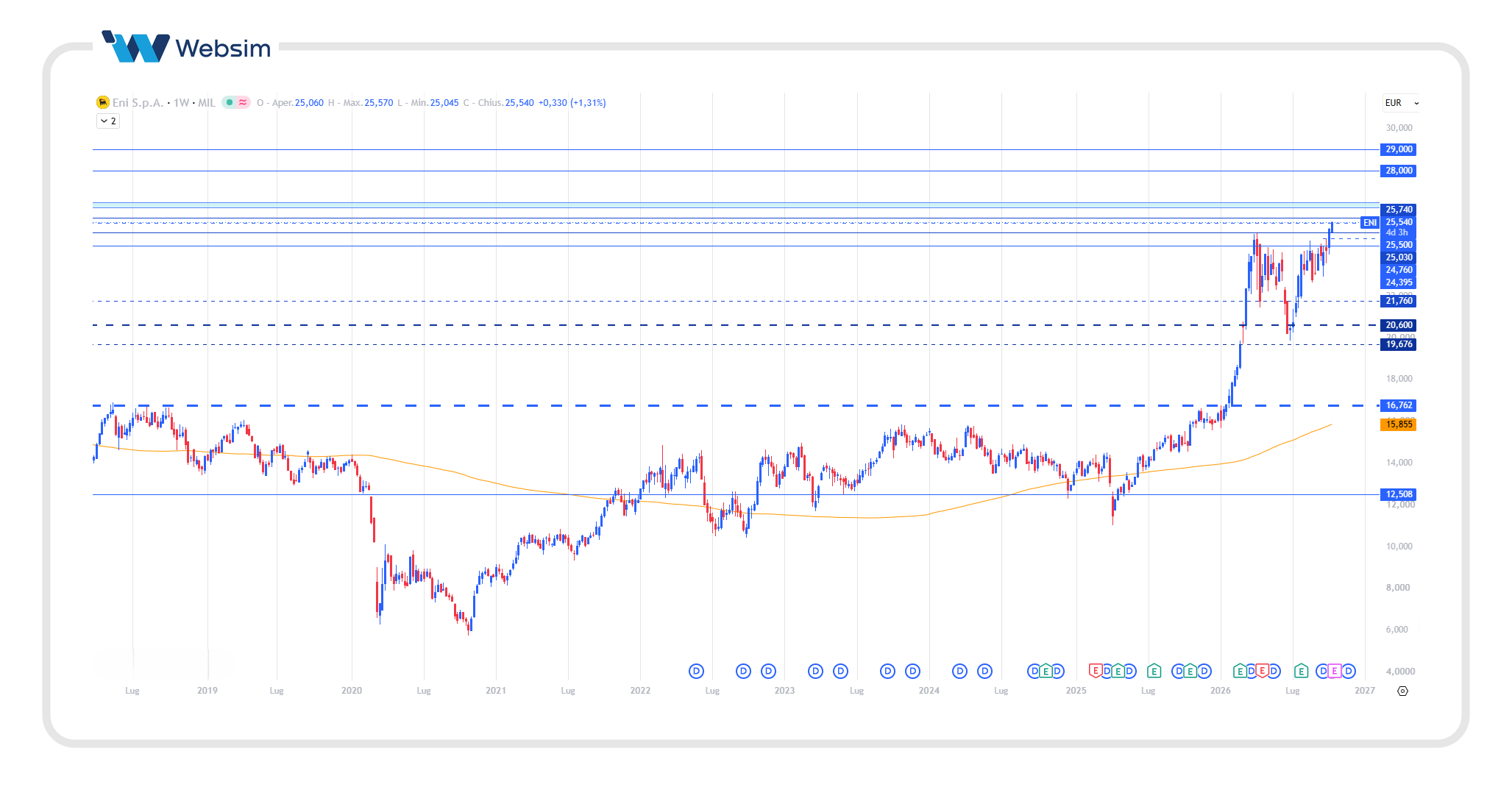1512x790 pixels.
Task: Click the 2020 label on time axis
Action: pyautogui.click(x=352, y=691)
